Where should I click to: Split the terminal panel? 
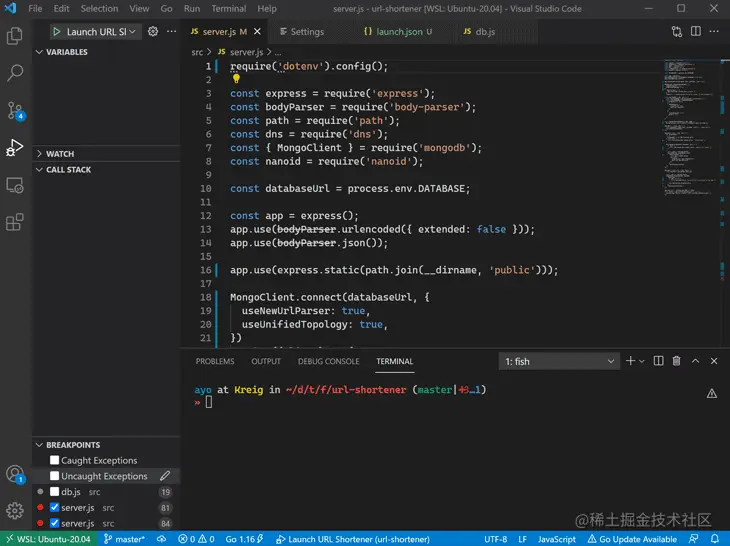(x=658, y=361)
